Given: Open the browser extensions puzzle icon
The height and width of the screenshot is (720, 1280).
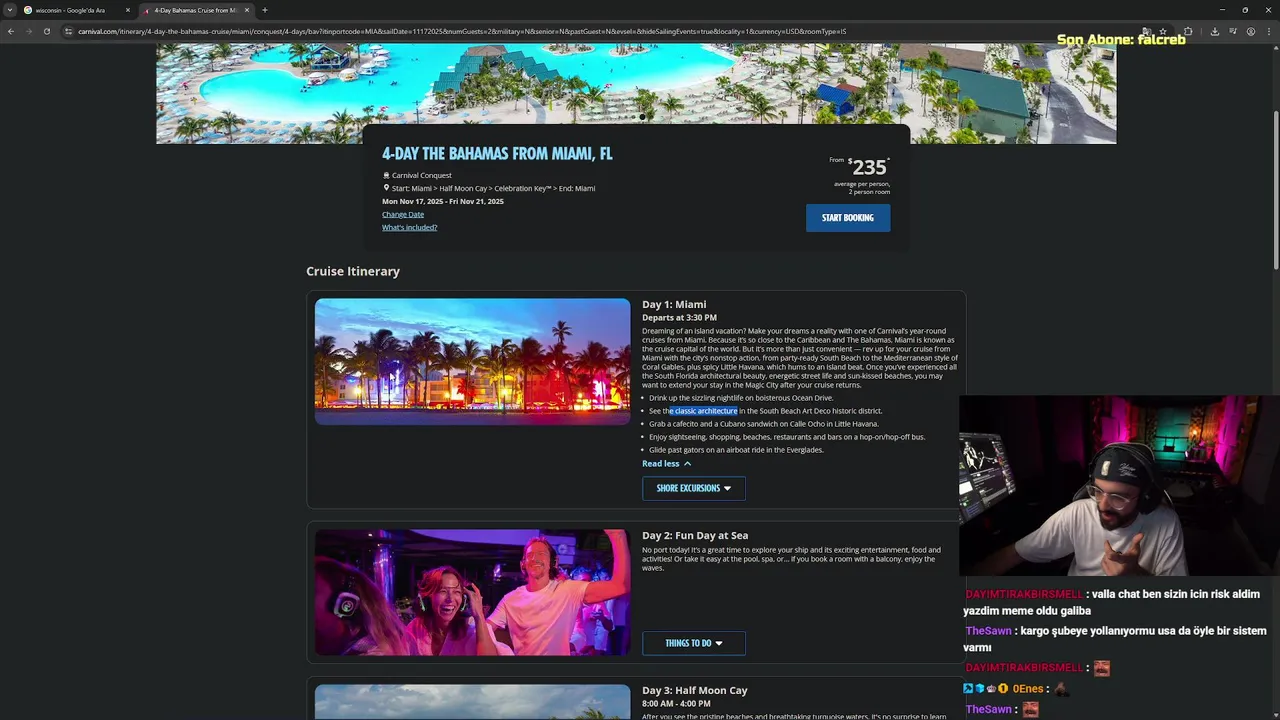Looking at the screenshot, I should click(1188, 31).
